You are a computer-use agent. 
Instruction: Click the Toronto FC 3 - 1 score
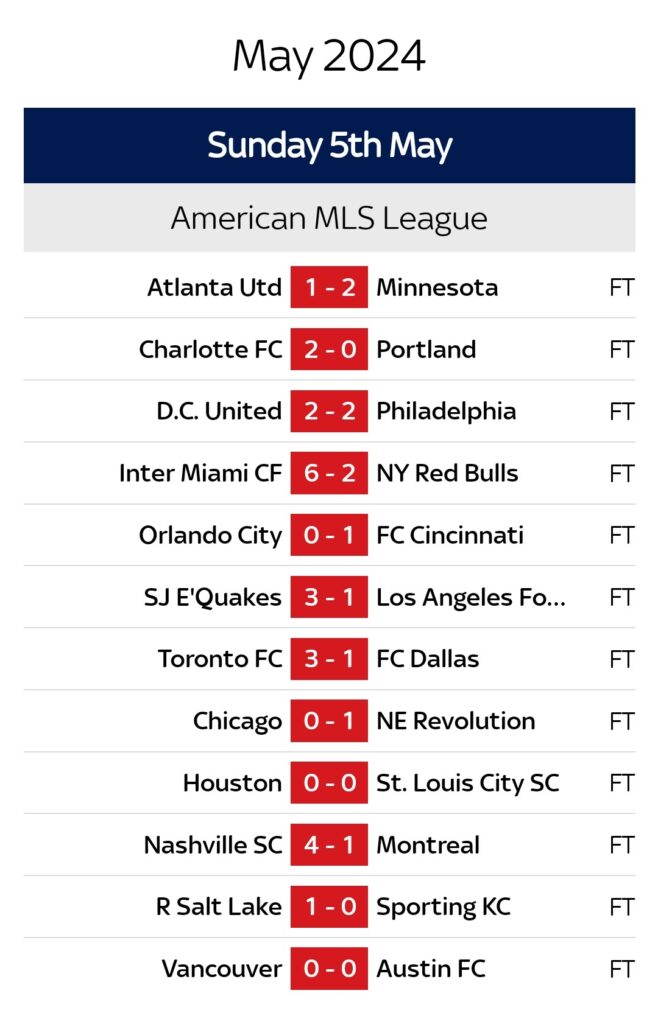tap(329, 660)
